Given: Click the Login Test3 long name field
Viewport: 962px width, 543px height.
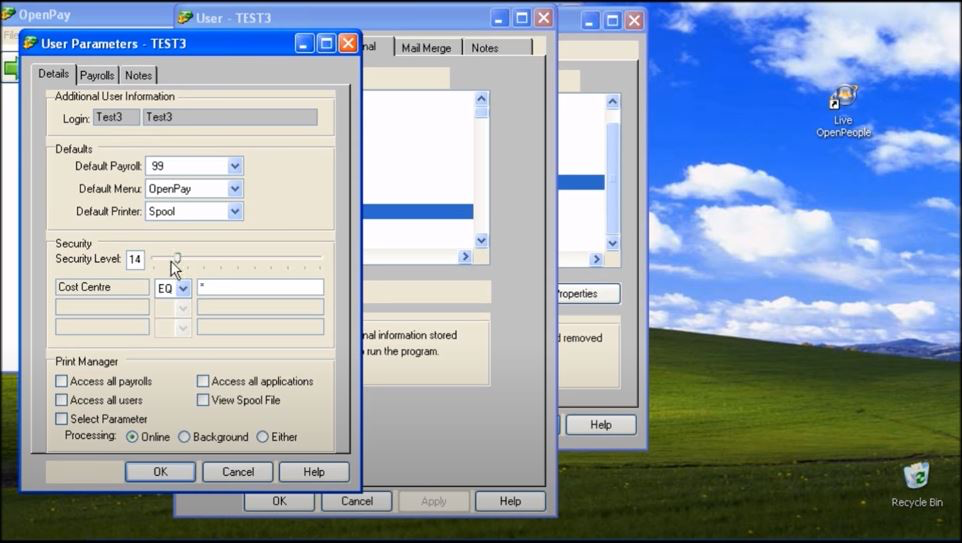Looking at the screenshot, I should click(230, 117).
